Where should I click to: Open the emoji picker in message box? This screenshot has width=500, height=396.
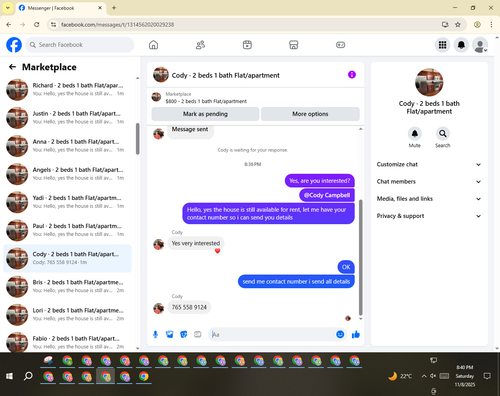click(340, 334)
